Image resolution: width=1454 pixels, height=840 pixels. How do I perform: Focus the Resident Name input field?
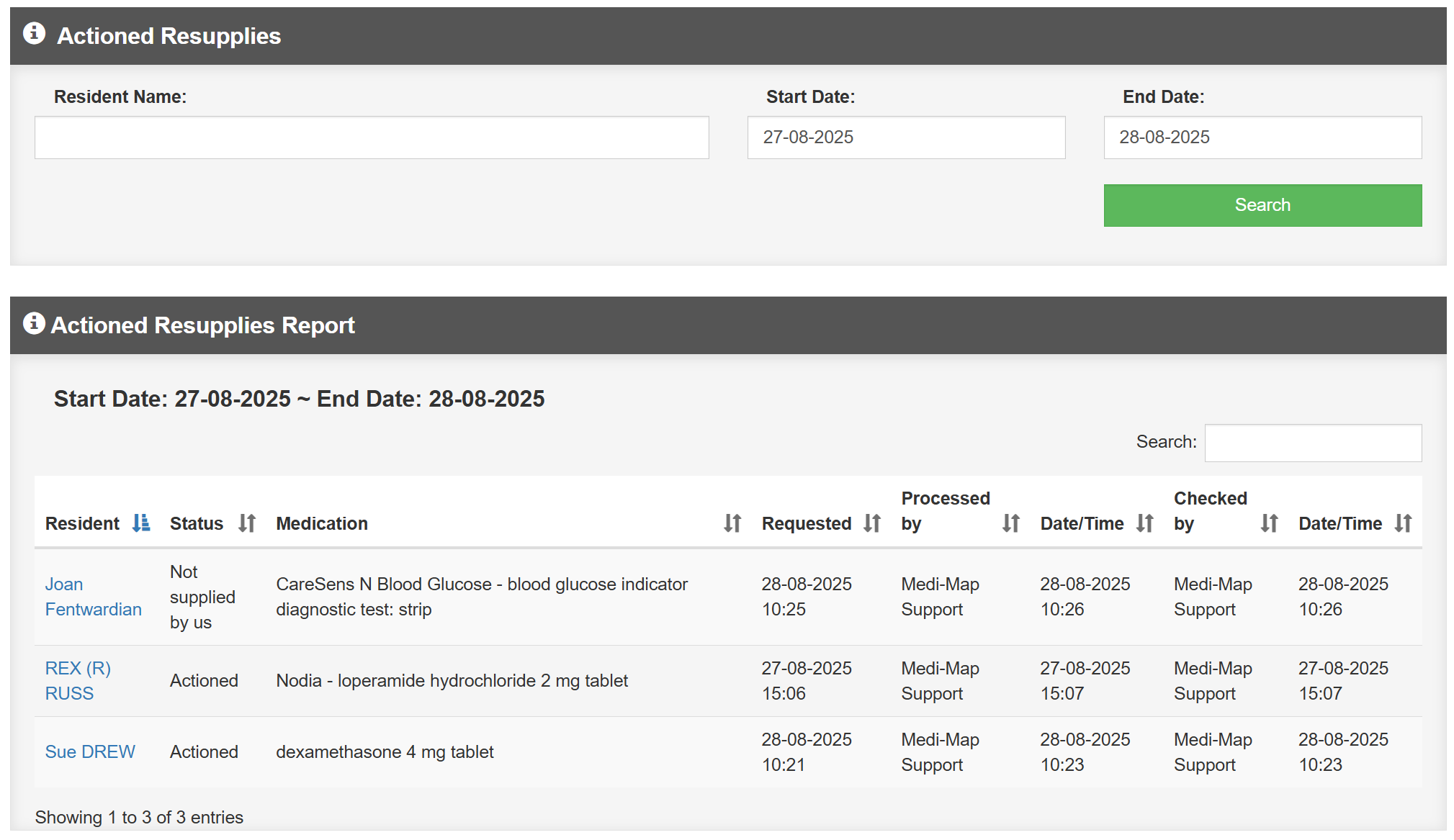tap(372, 137)
